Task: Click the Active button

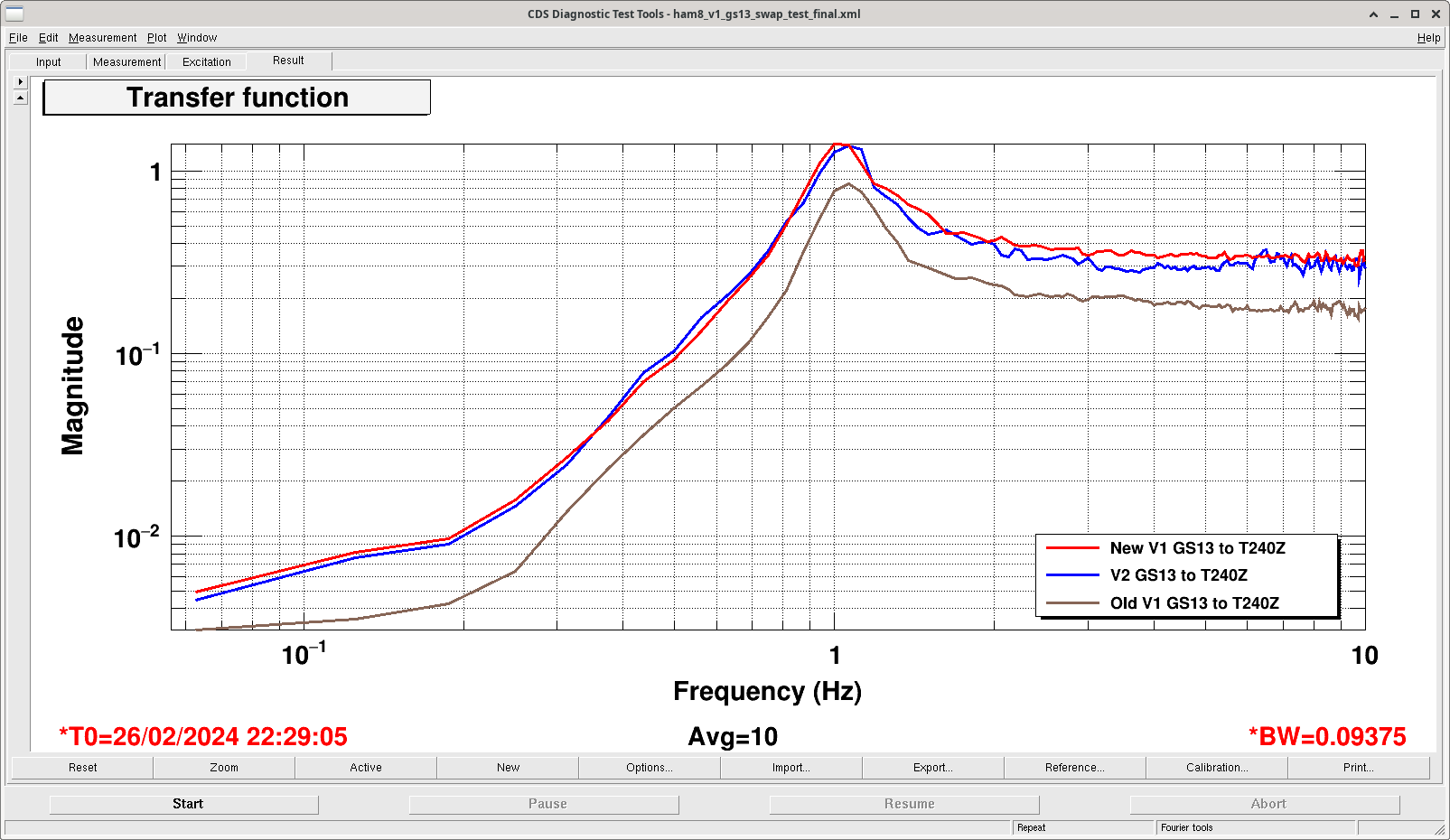Action: (x=366, y=768)
